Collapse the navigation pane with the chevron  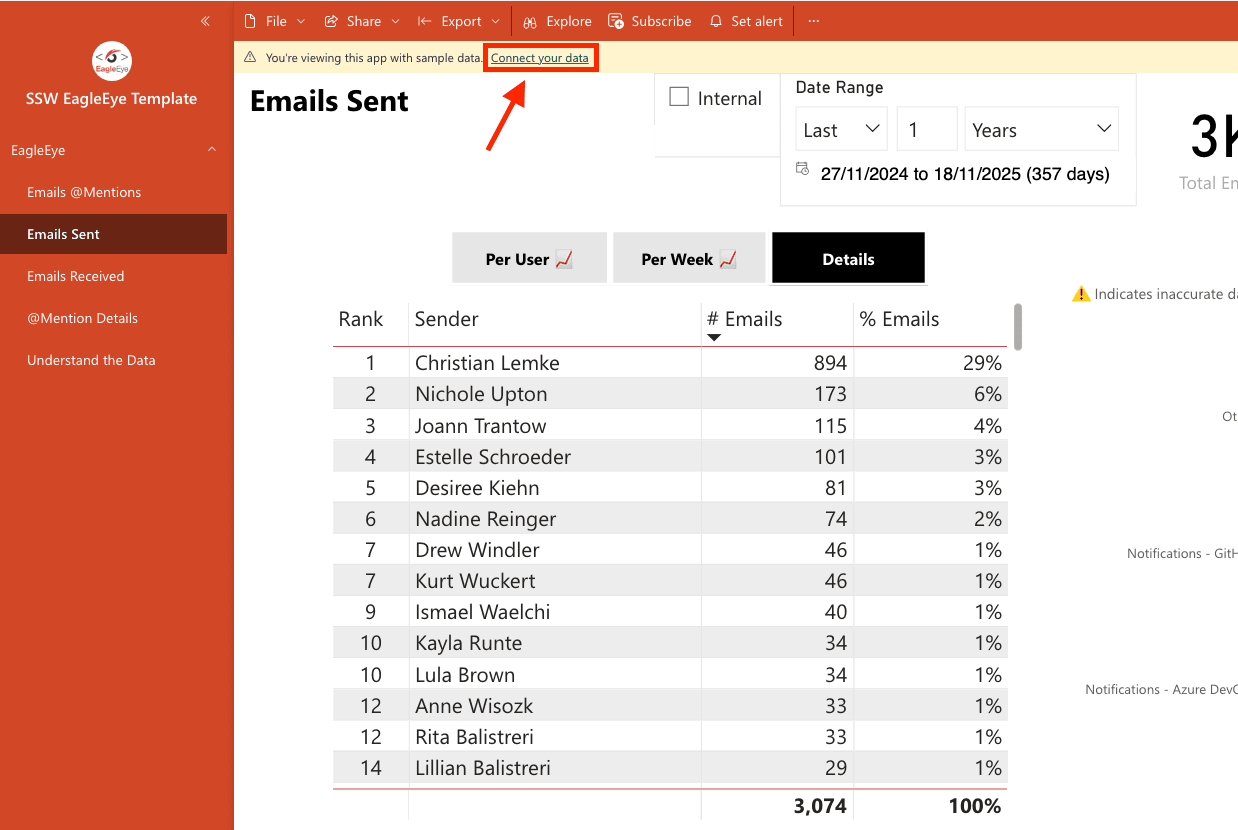click(205, 20)
